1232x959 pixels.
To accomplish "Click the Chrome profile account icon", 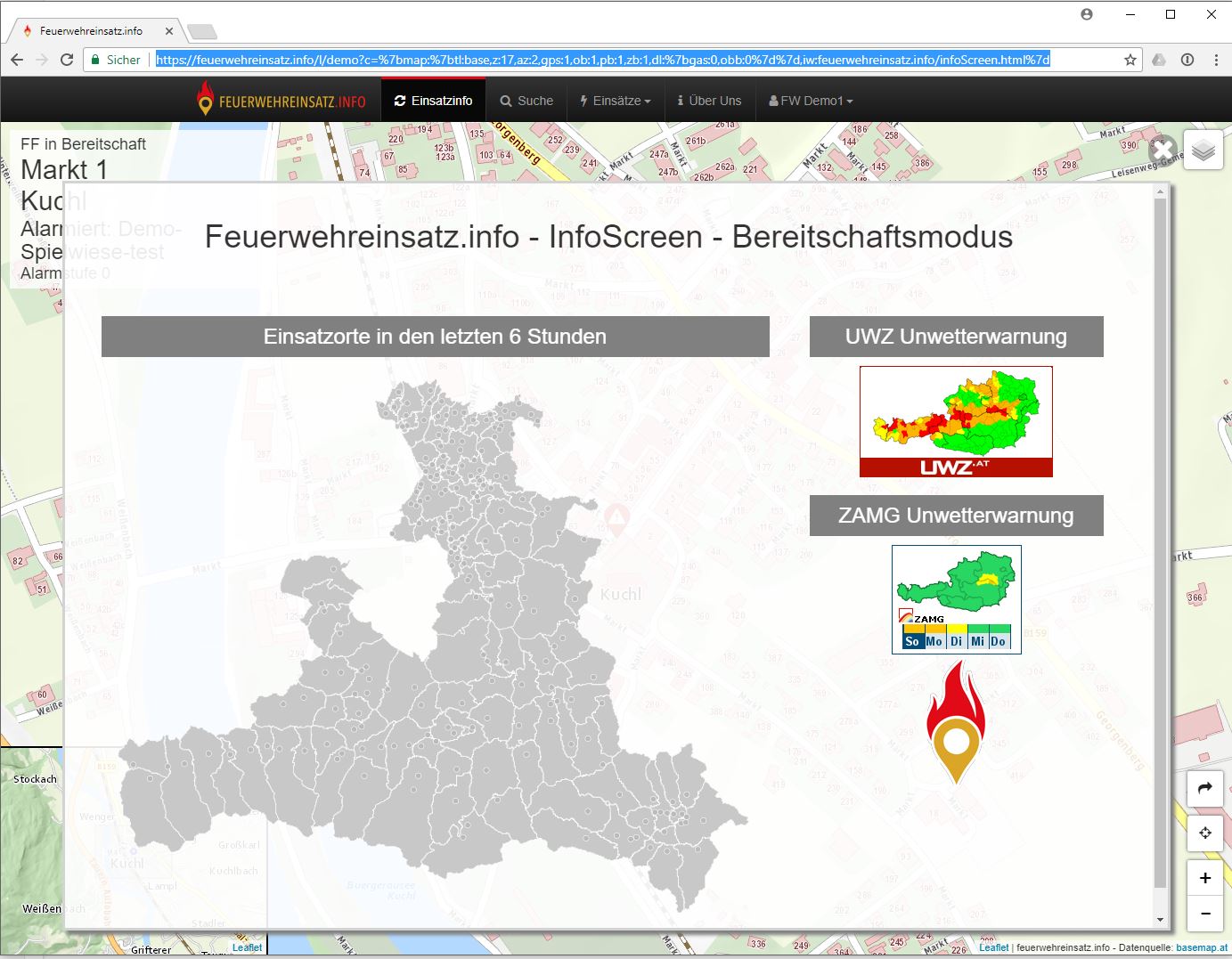I will (1087, 14).
